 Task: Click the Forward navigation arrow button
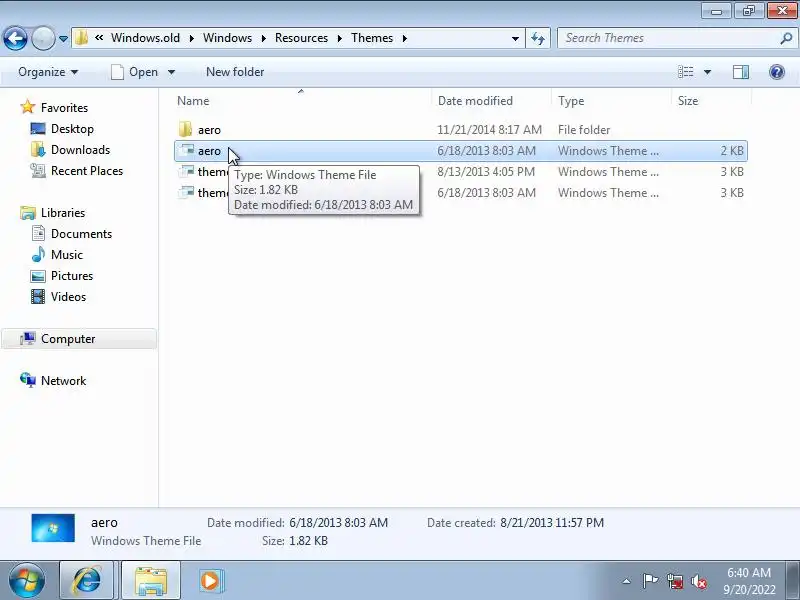(43, 38)
